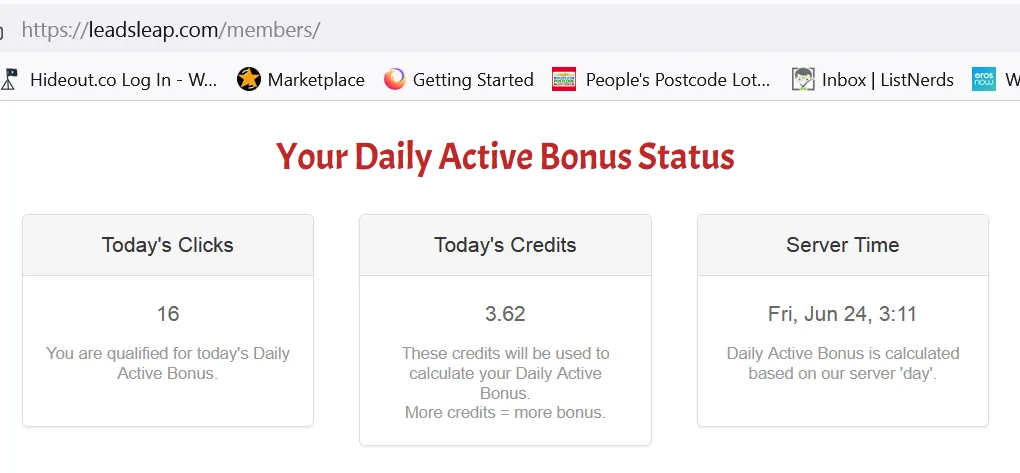Click the Marketplace star bookmark icon
This screenshot has height=473, width=1020.
pyautogui.click(x=248, y=79)
